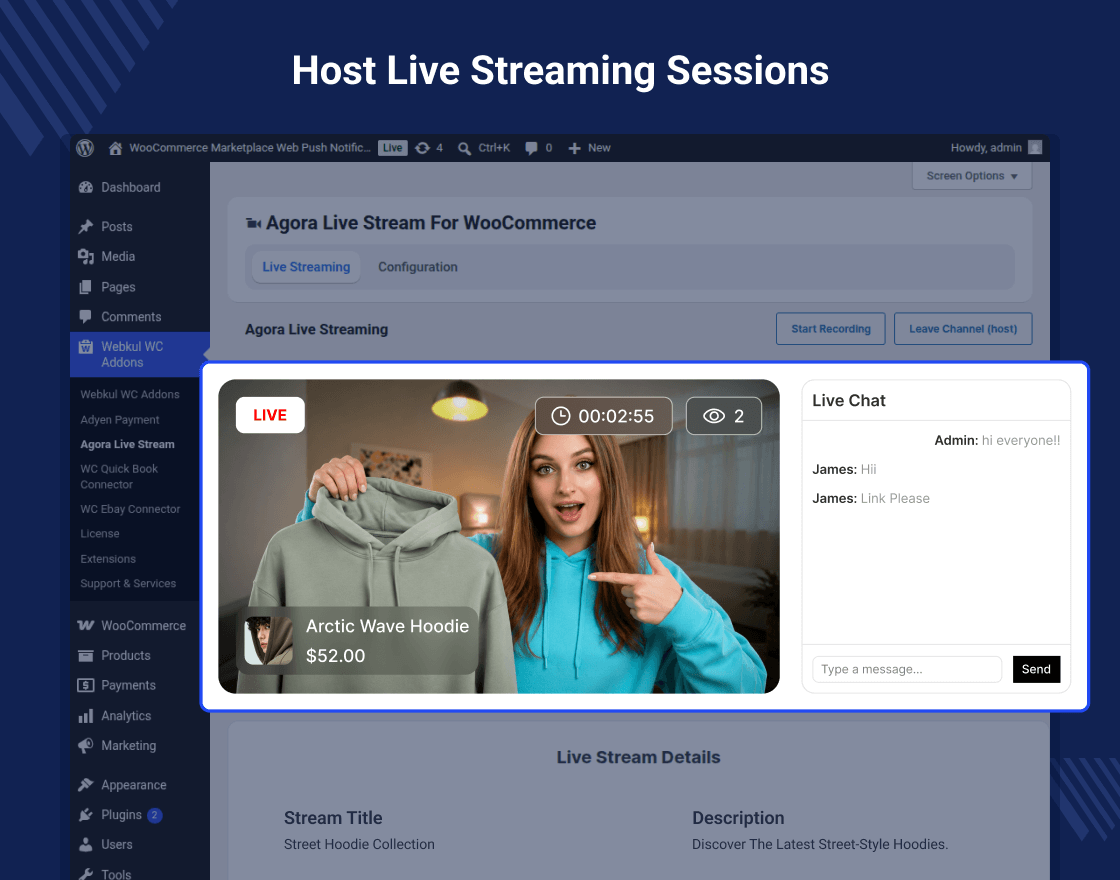Click Media library icon
The image size is (1120, 880).
(86, 256)
